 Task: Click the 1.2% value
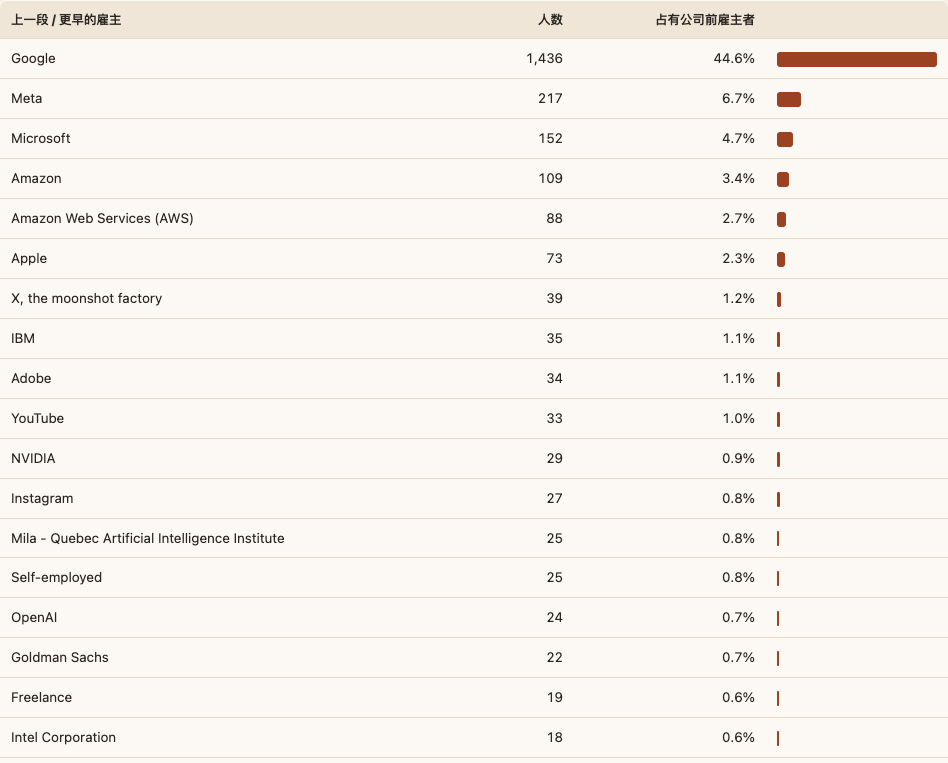738,298
